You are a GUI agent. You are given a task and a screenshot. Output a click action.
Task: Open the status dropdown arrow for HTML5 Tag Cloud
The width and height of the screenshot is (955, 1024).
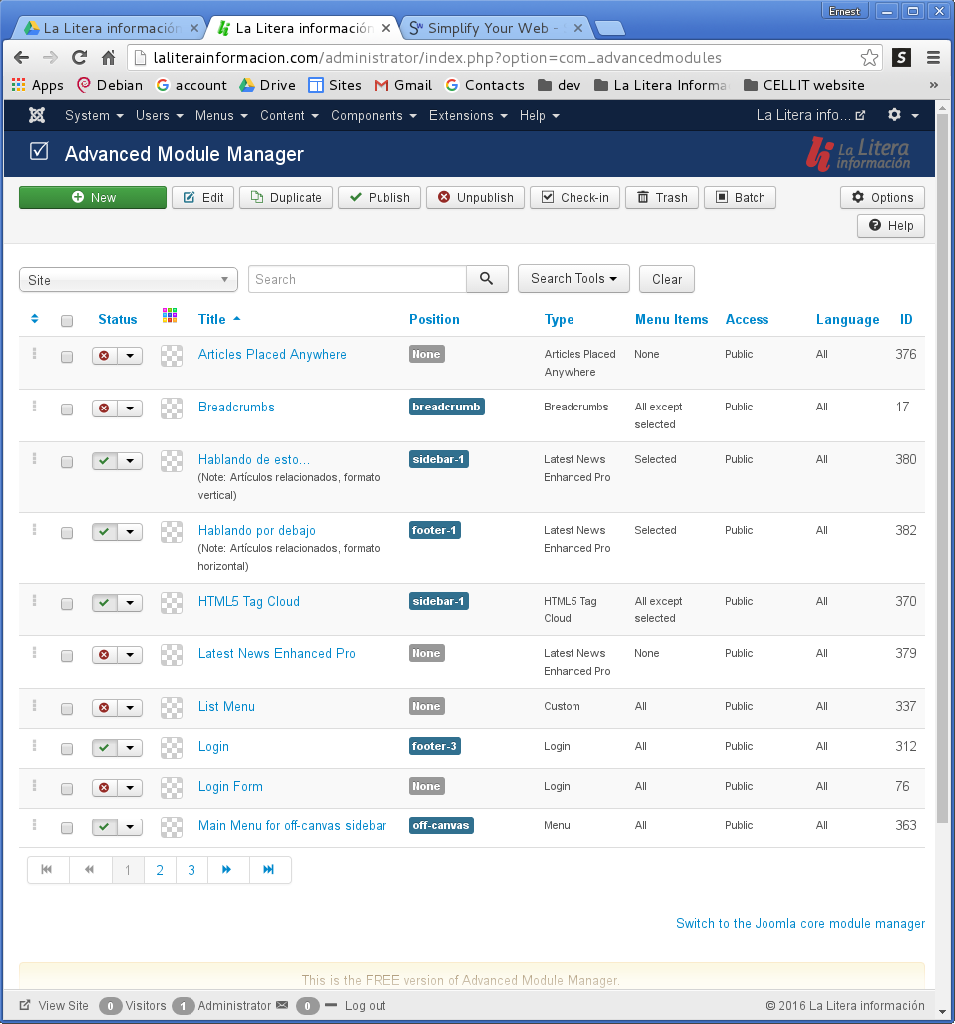130,603
